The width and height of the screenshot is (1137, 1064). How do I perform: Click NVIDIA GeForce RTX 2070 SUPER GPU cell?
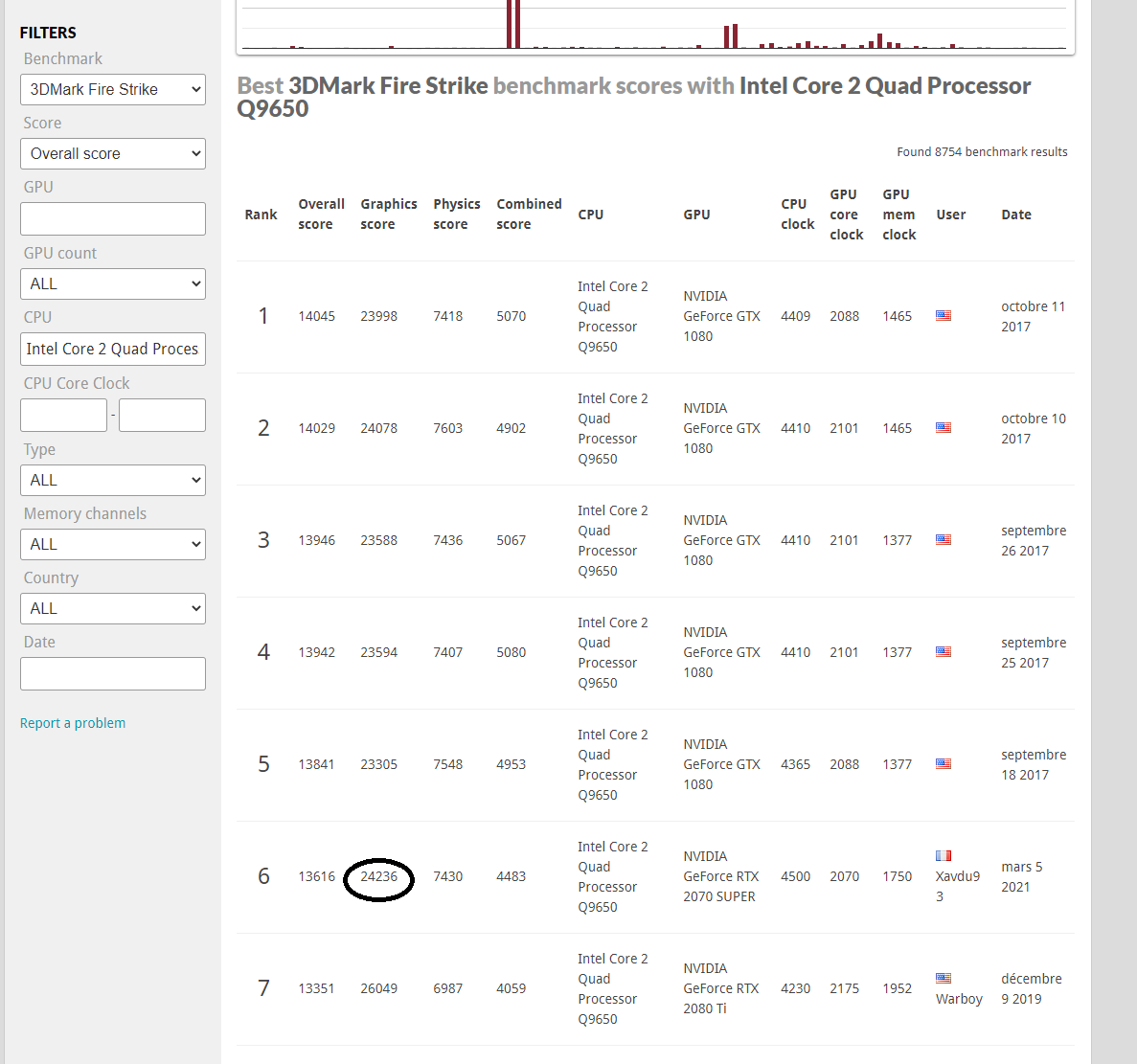point(720,876)
